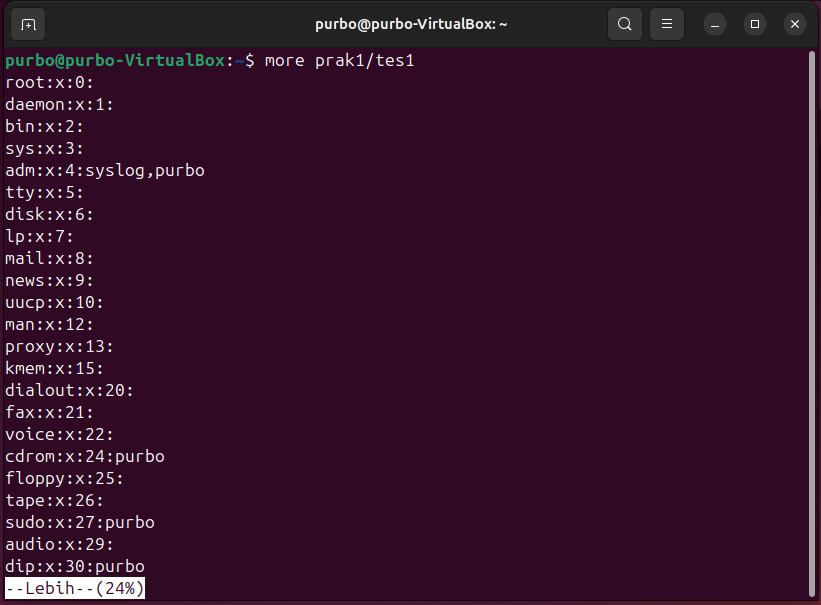Click the line 'disk:x:6:'
The image size is (821, 605).
(49, 215)
